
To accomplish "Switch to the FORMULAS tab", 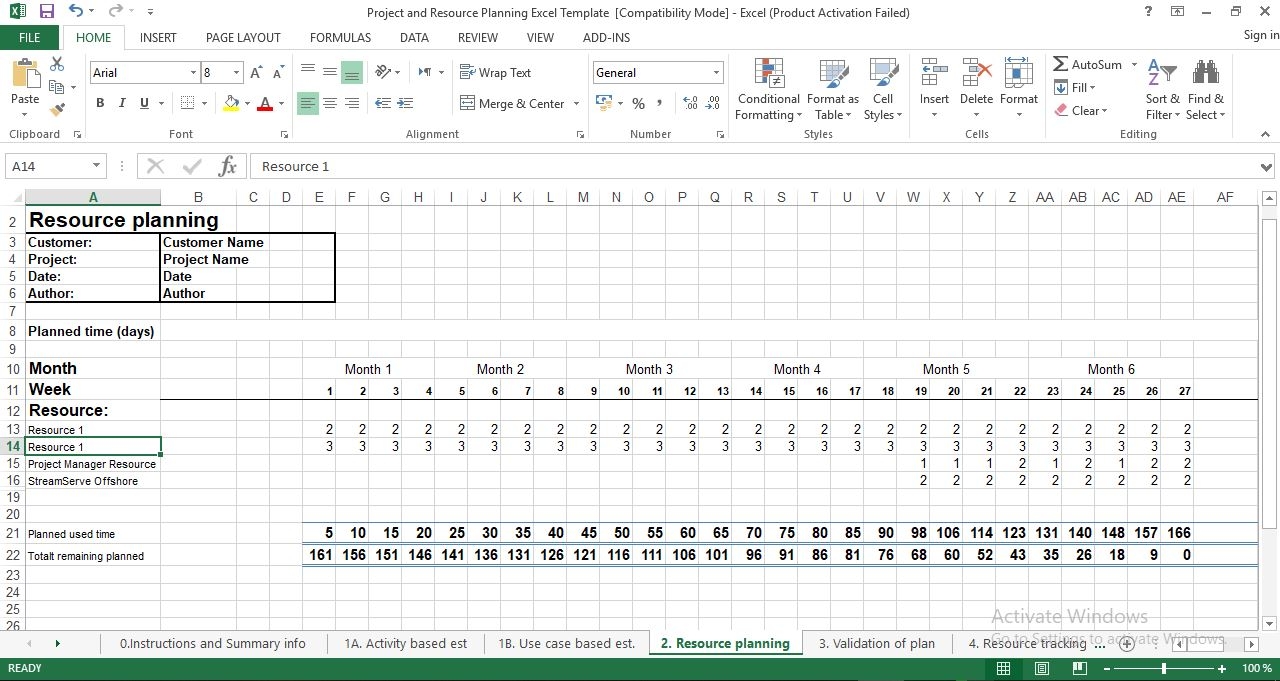I will (340, 37).
